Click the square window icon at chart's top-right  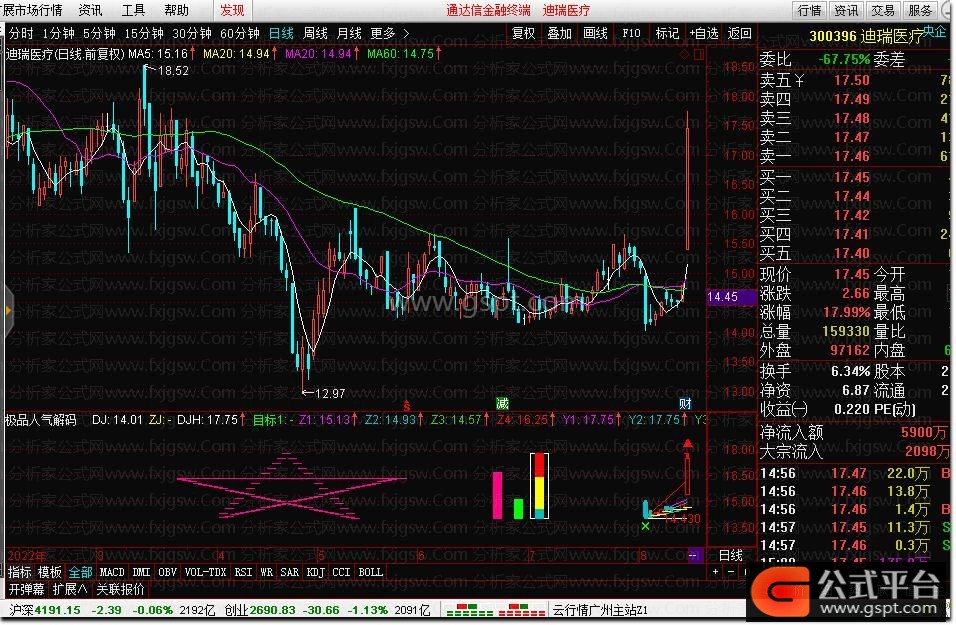tap(699, 54)
